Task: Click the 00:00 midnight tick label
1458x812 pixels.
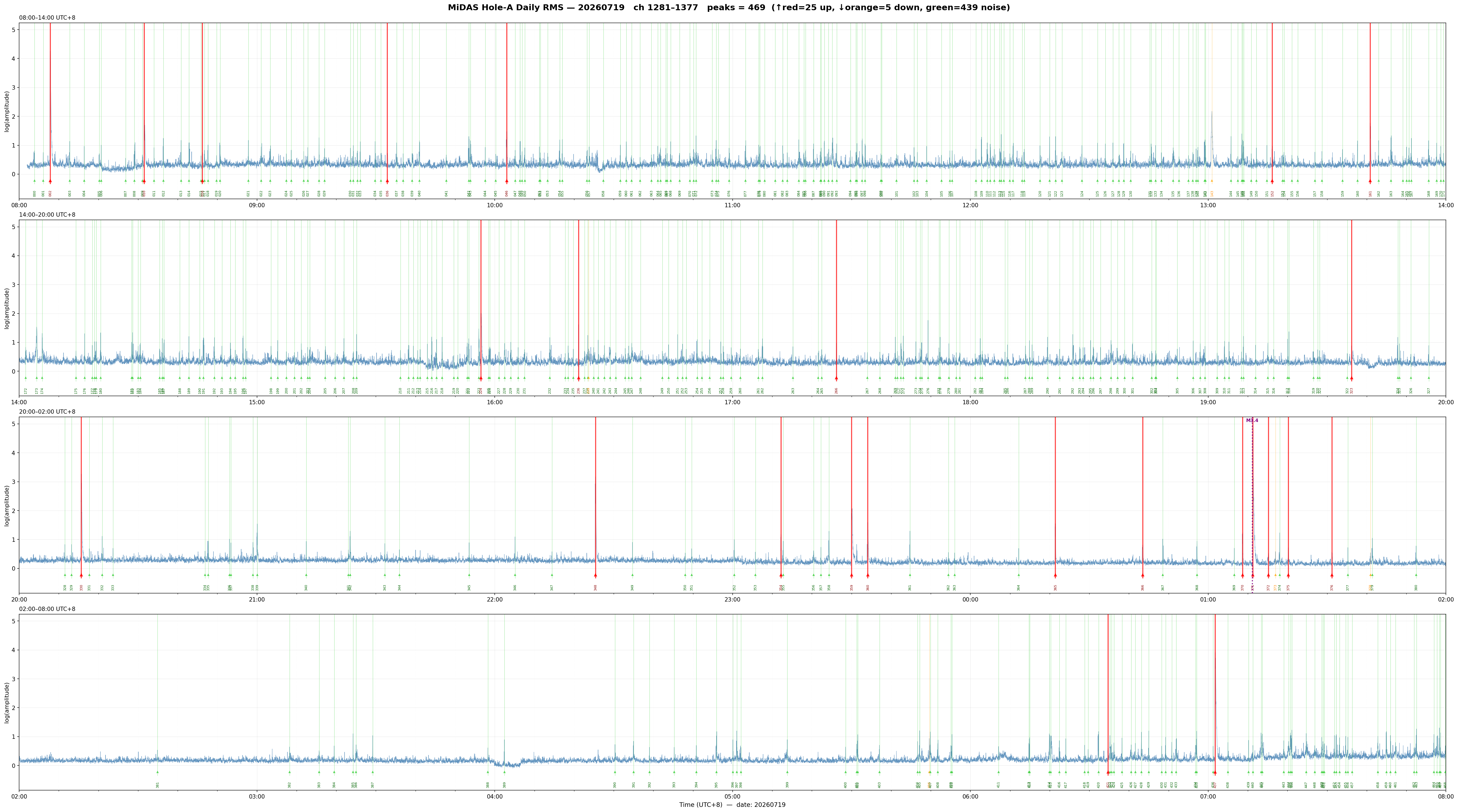Action: coord(970,599)
